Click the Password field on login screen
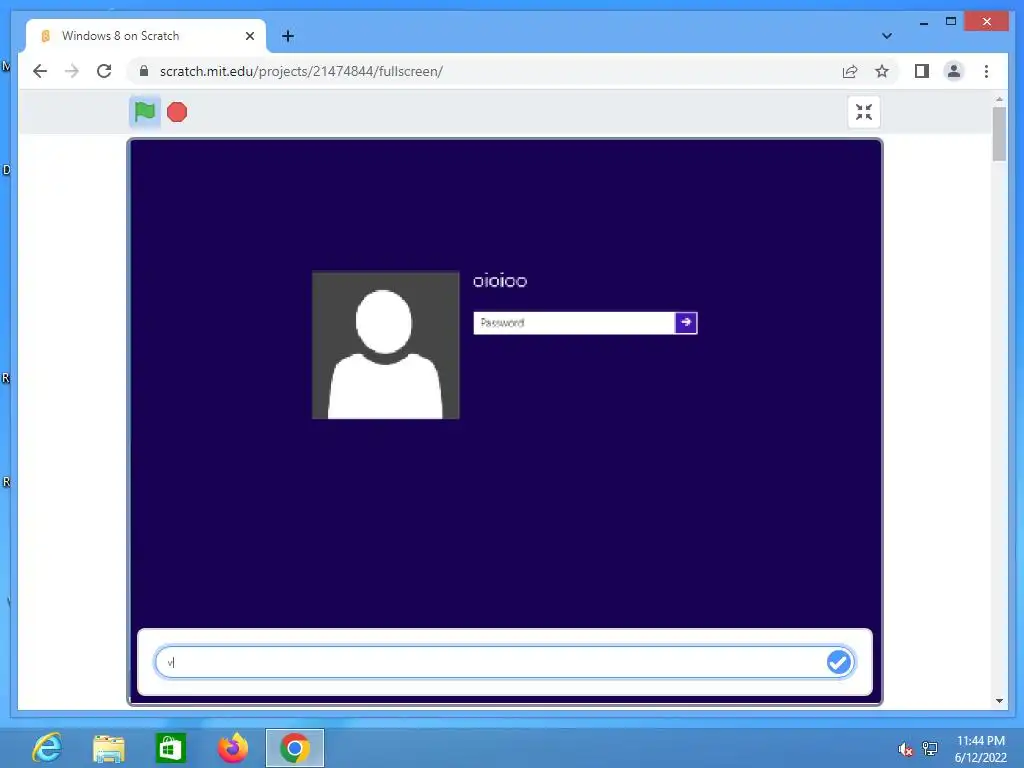Image resolution: width=1024 pixels, height=768 pixels. coord(574,323)
